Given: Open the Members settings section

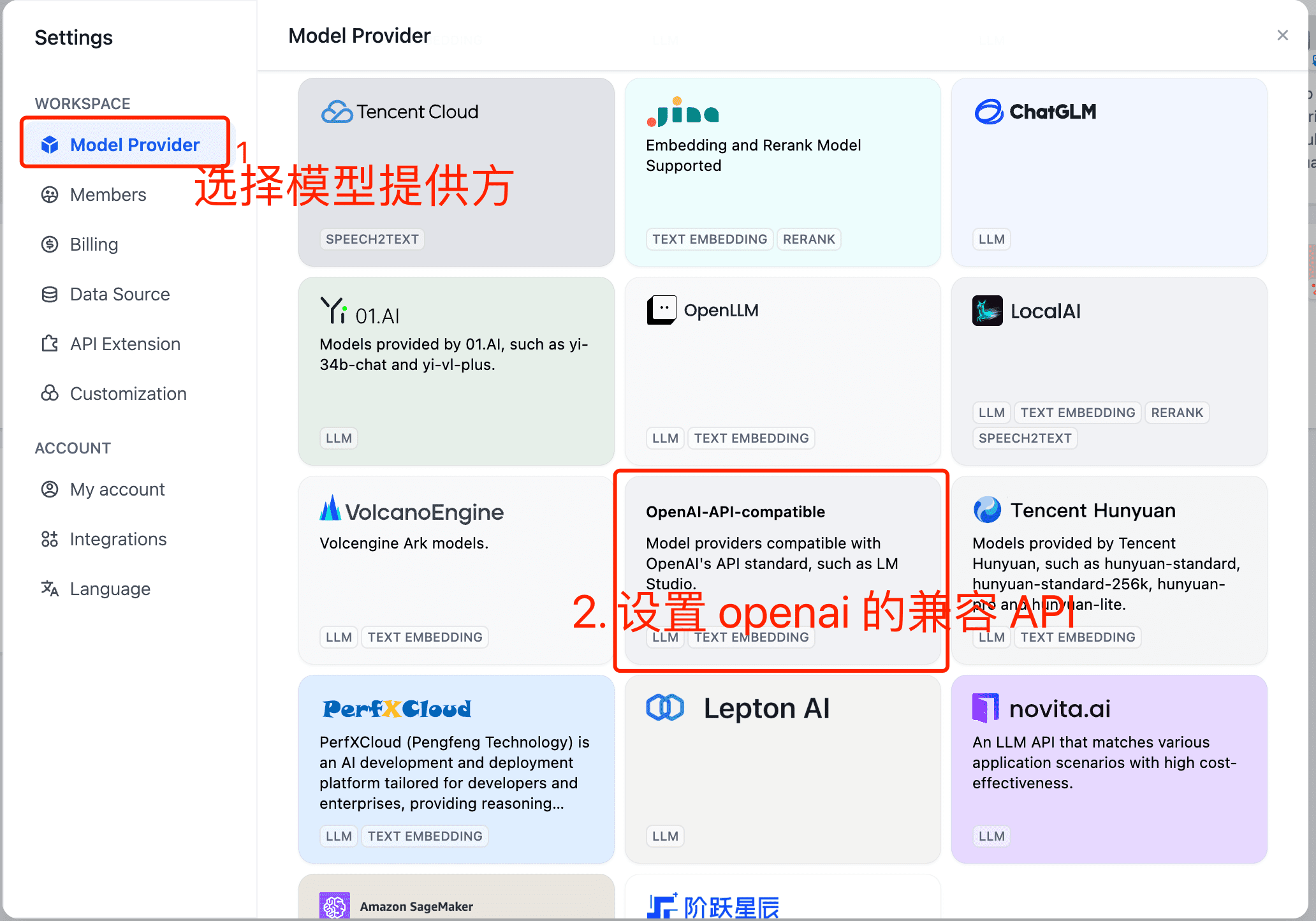Looking at the screenshot, I should pyautogui.click(x=108, y=195).
